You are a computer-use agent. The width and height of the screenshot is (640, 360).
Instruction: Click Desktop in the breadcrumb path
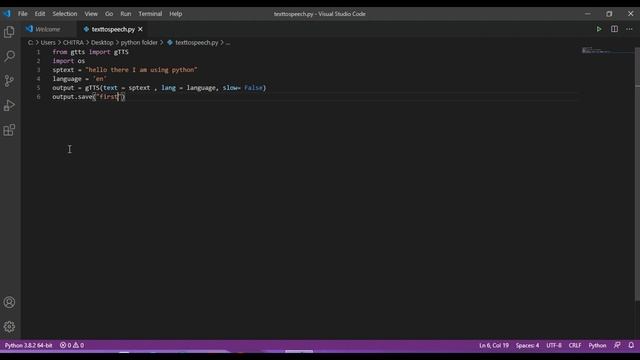click(x=102, y=42)
